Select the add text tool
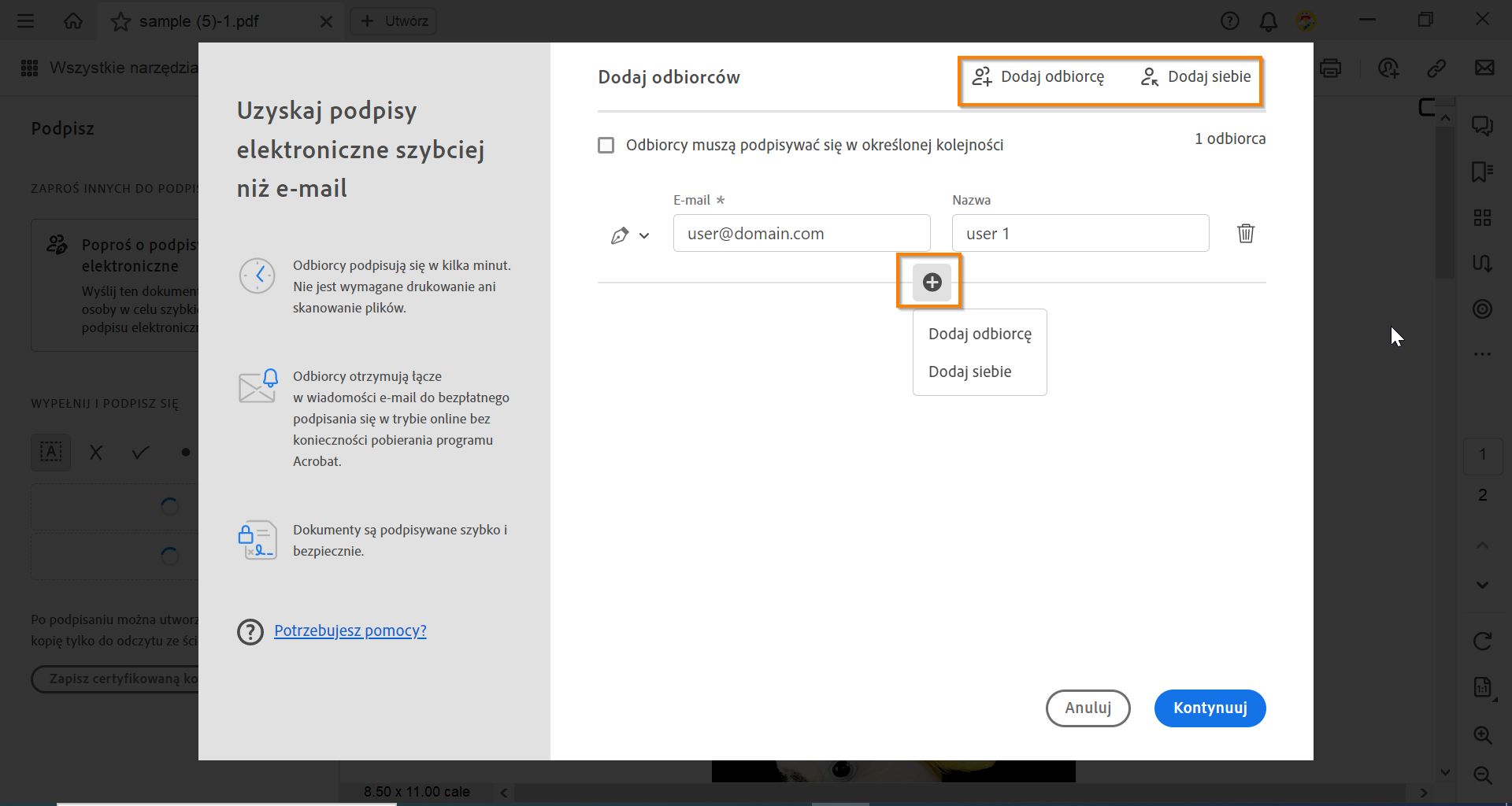 [51, 453]
